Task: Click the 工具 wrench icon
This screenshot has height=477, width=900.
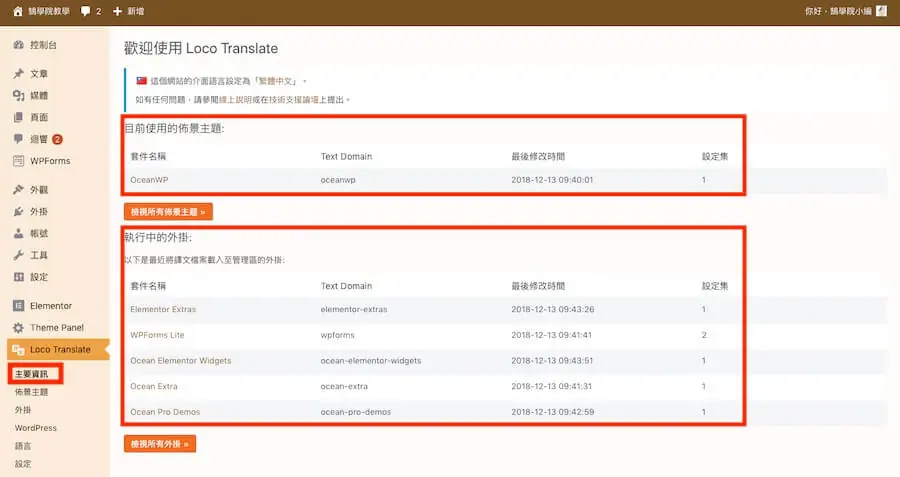Action: pyautogui.click(x=19, y=255)
